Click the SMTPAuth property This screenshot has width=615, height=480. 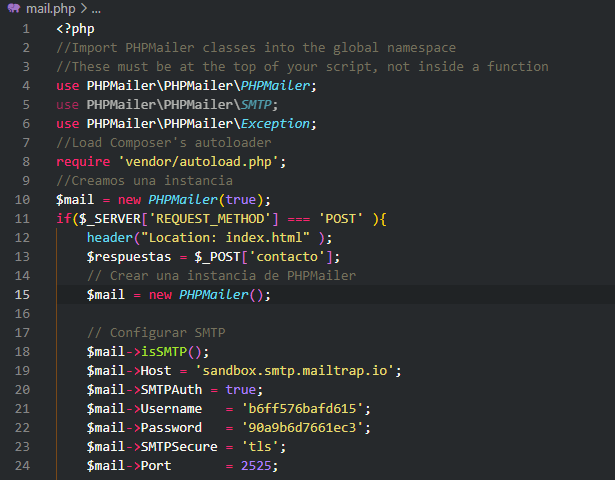(171, 390)
